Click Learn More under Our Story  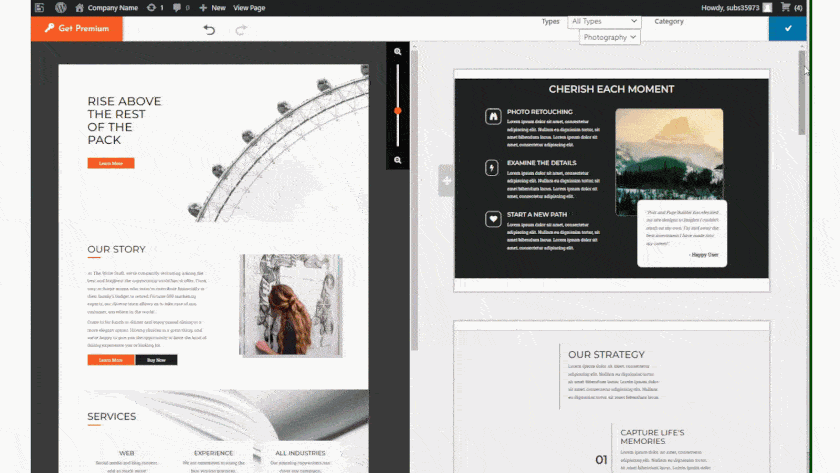click(x=111, y=360)
